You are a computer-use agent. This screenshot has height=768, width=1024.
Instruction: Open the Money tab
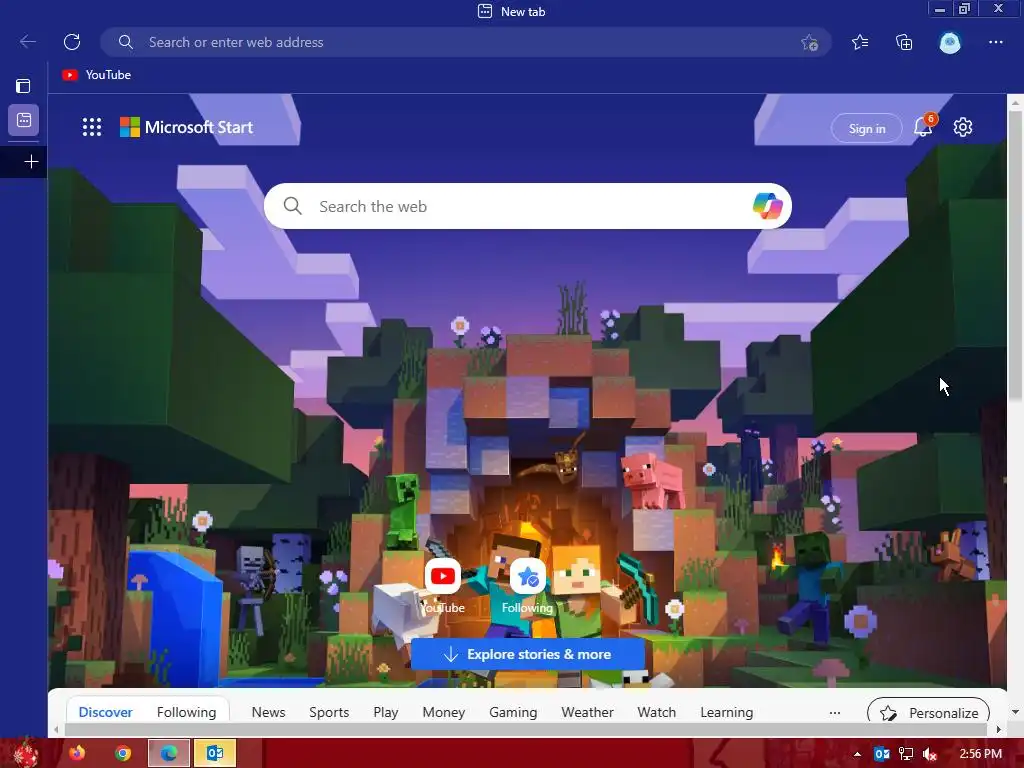pos(443,712)
